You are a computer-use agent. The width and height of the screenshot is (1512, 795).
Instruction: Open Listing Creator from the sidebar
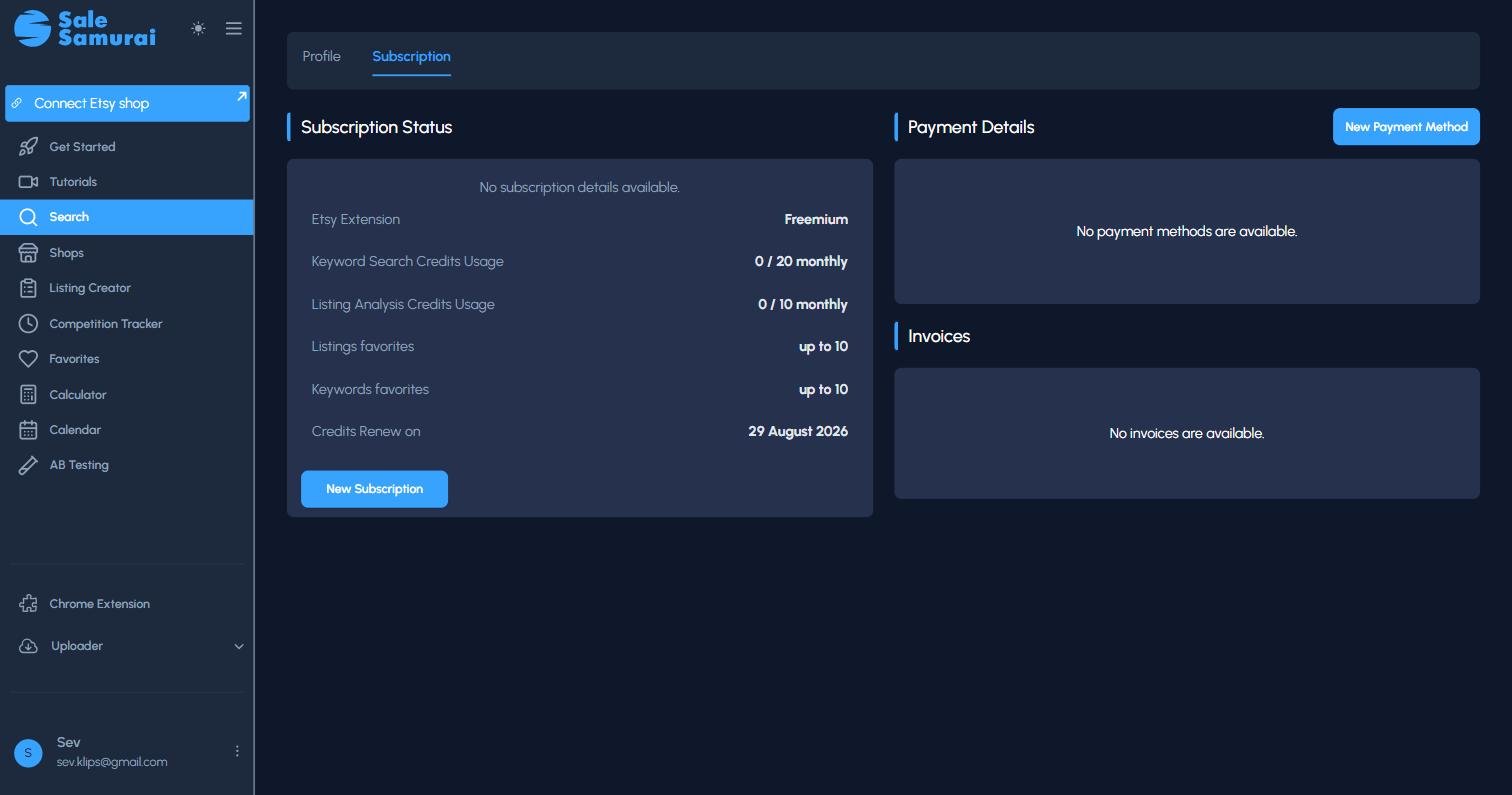pyautogui.click(x=127, y=288)
